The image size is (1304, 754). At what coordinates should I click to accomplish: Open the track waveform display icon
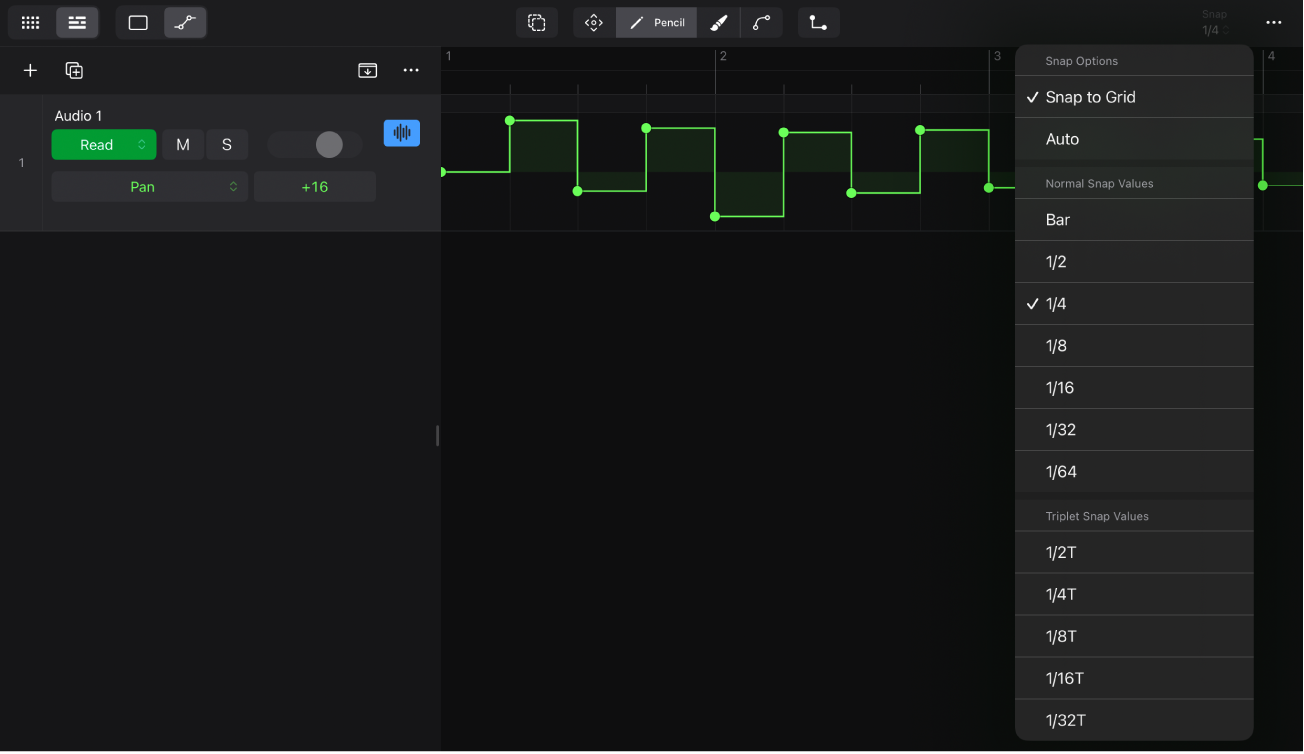click(x=402, y=132)
